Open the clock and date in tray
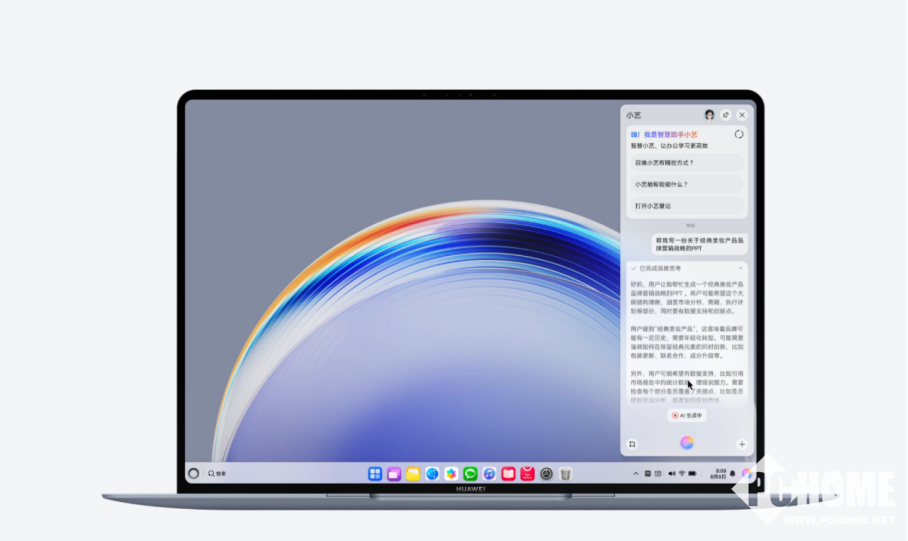Image resolution: width=908 pixels, height=541 pixels. click(x=719, y=473)
